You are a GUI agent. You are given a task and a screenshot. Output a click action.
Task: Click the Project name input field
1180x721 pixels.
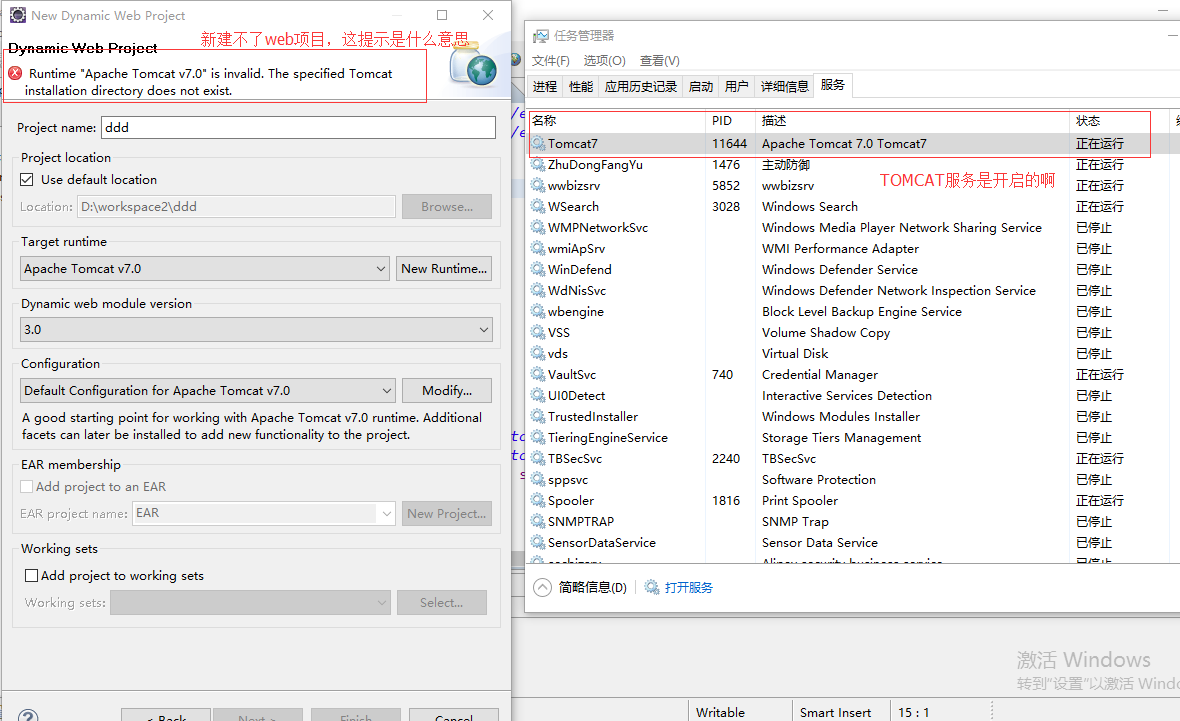299,127
